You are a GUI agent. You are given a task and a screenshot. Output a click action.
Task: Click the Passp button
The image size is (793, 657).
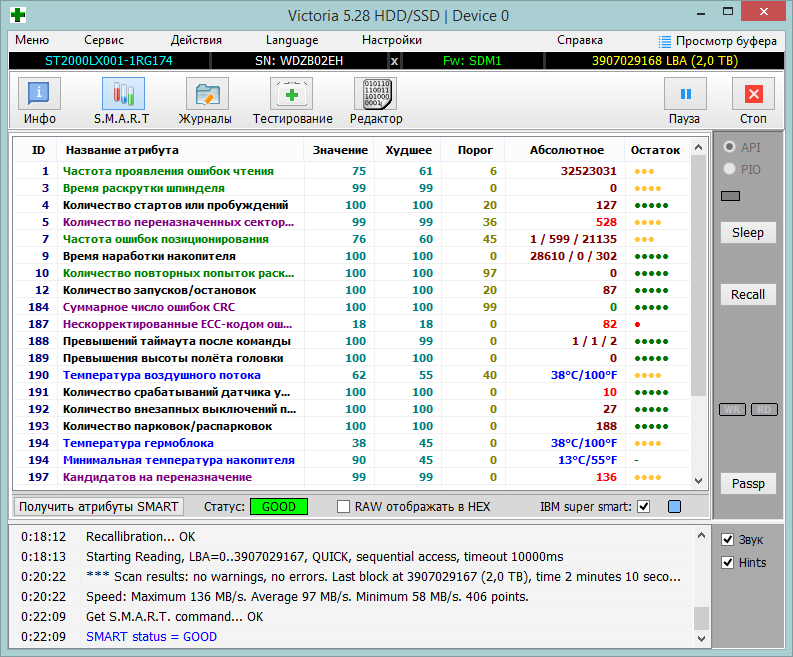coord(748,484)
